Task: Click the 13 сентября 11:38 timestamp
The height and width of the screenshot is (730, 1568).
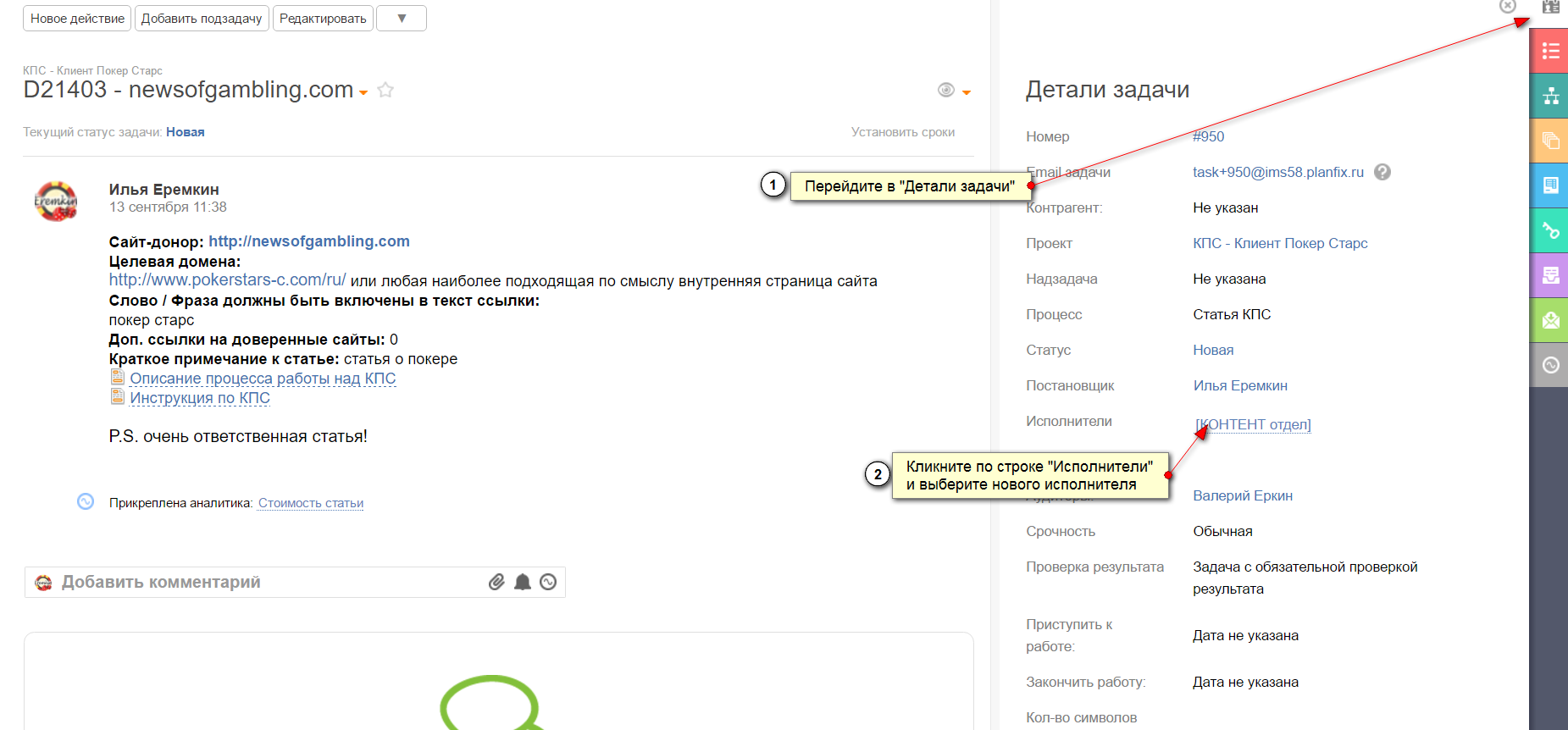Action: (x=168, y=207)
